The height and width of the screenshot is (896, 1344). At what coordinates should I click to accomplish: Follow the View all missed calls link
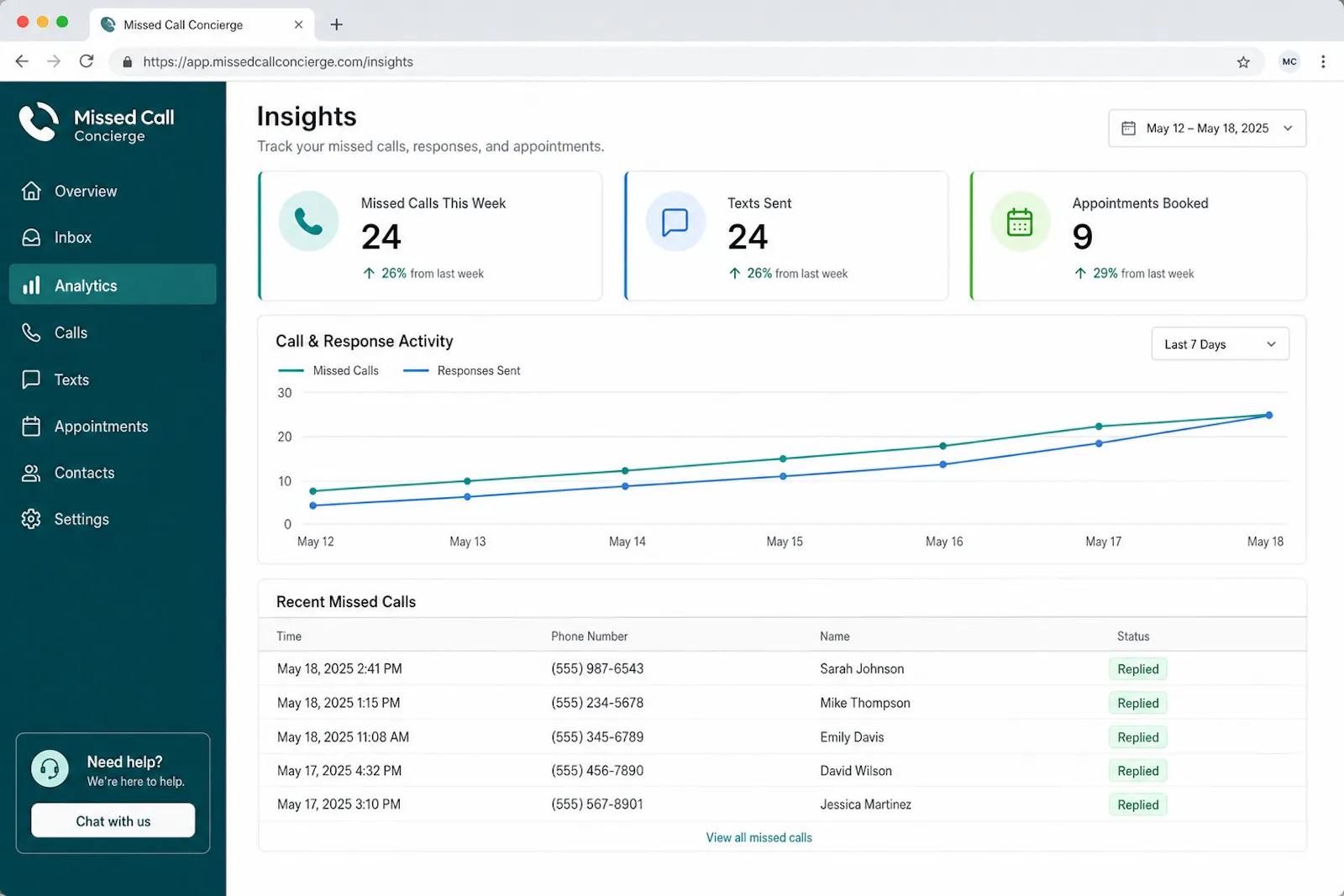tap(759, 837)
